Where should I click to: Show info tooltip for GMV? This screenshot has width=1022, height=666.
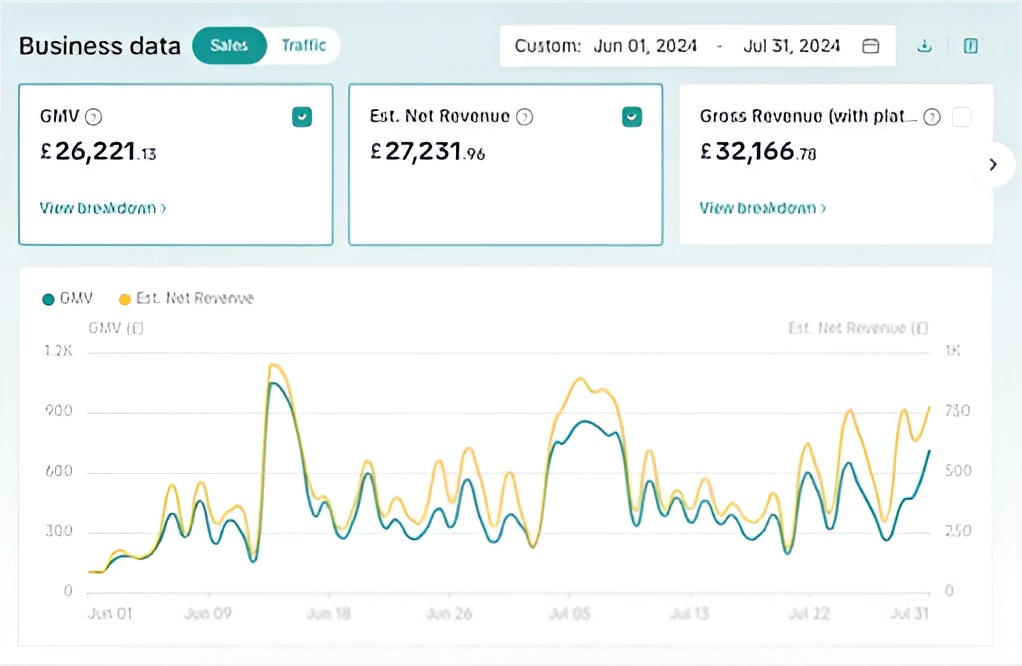[94, 117]
